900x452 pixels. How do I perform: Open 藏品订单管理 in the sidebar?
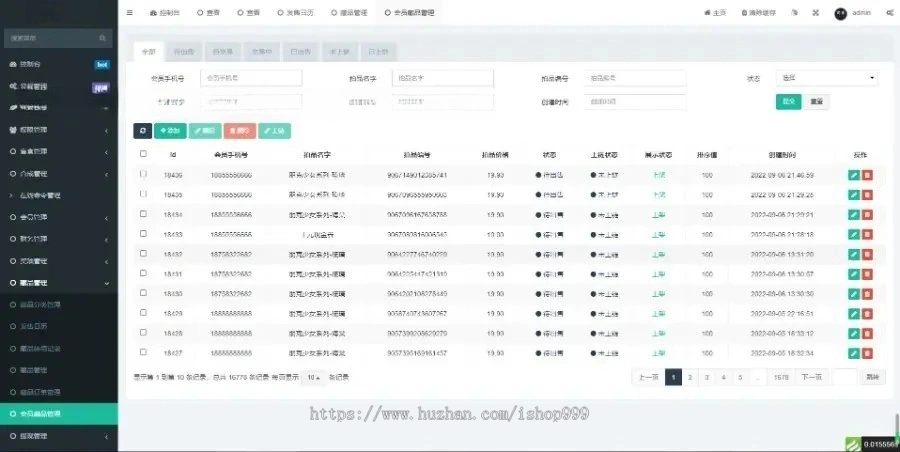(59, 392)
